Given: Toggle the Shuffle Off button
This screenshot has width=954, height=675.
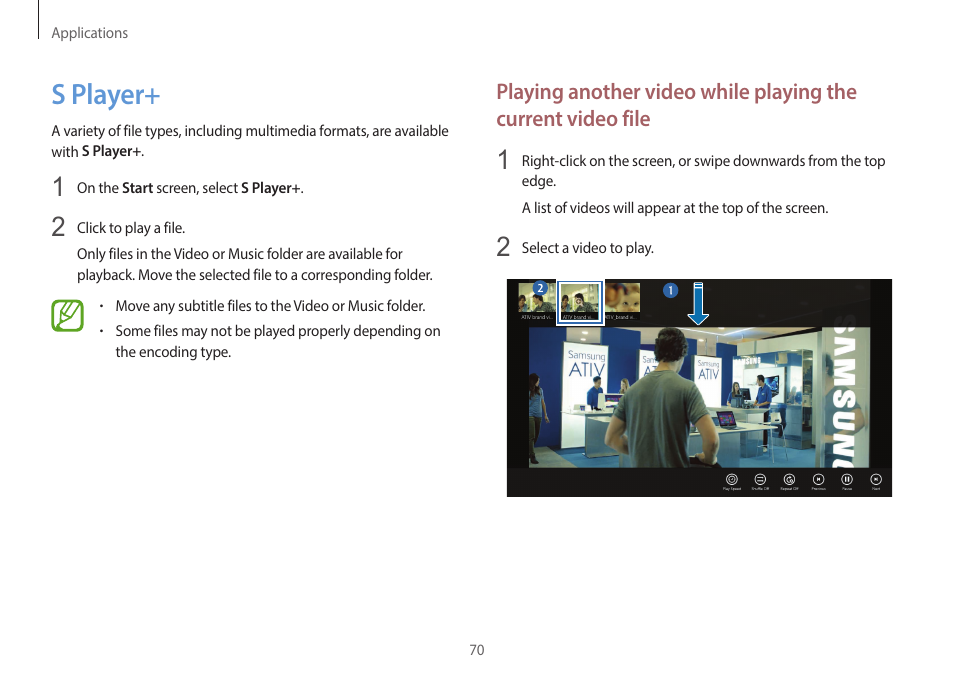Looking at the screenshot, I should click(760, 480).
